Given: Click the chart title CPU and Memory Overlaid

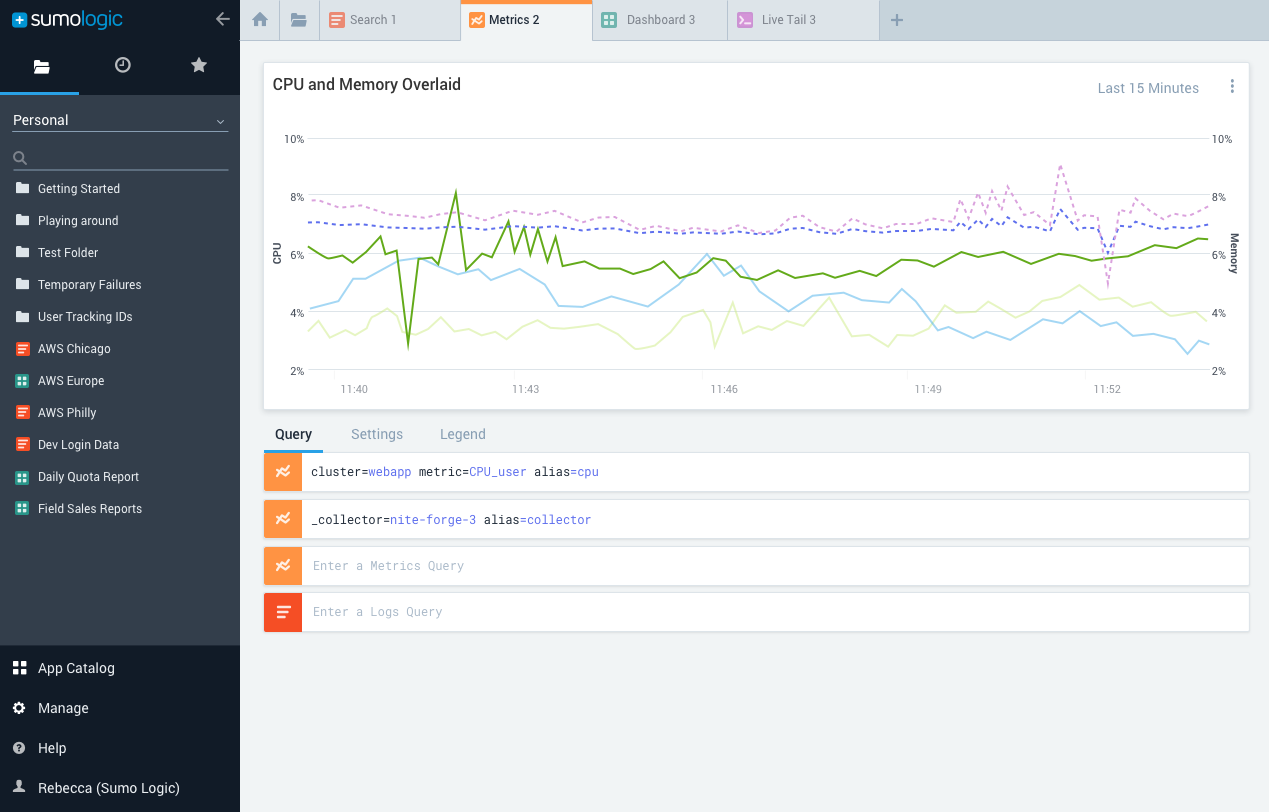Looking at the screenshot, I should point(366,85).
